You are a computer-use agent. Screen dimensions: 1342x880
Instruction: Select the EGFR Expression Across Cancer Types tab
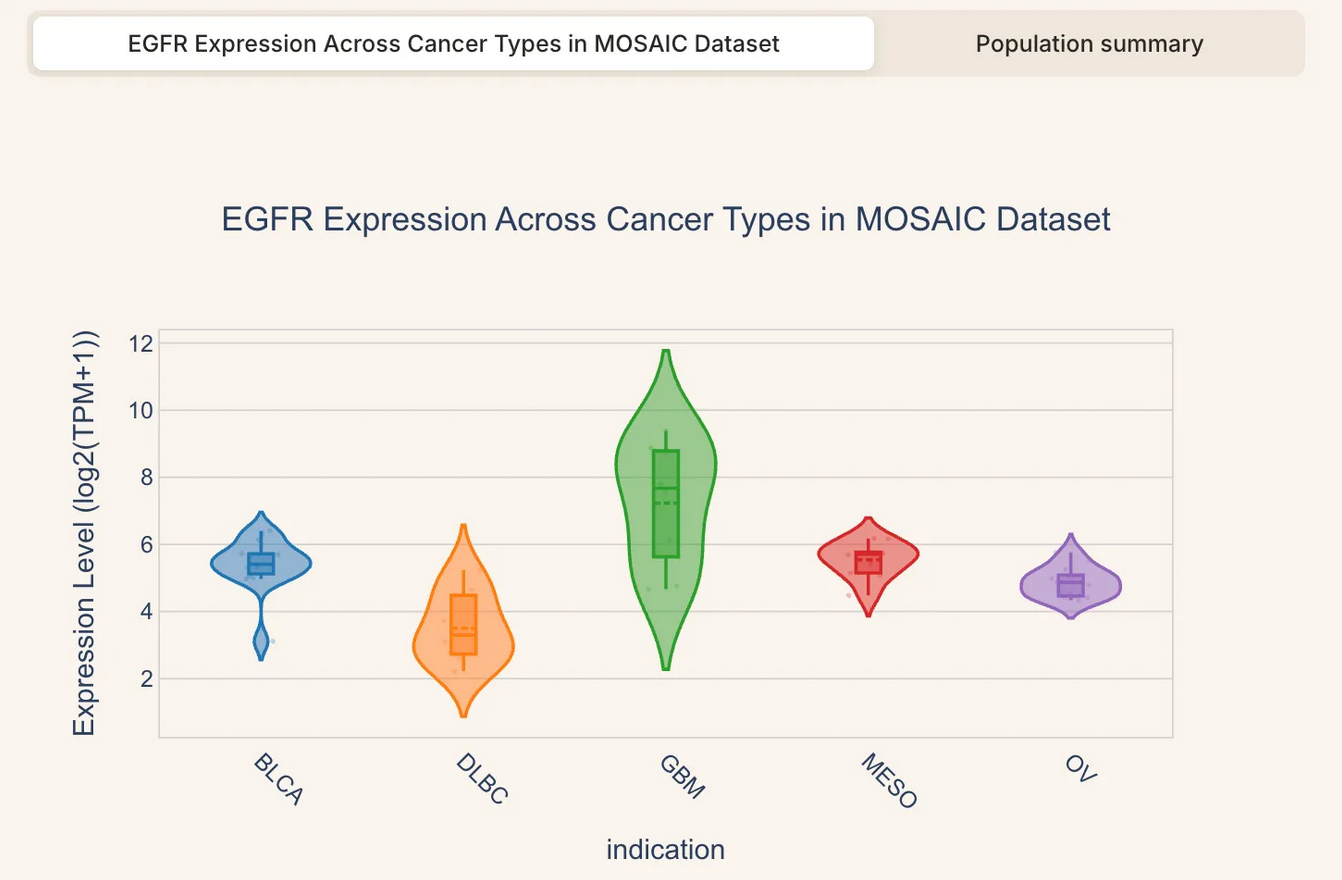pyautogui.click(x=453, y=44)
